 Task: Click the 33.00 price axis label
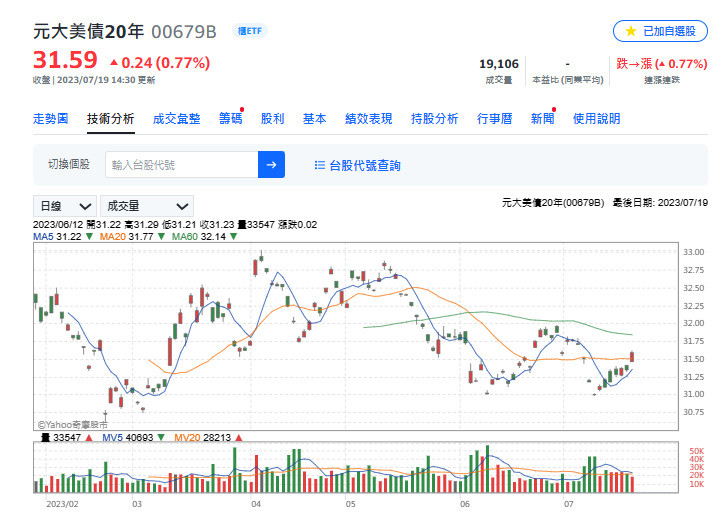[693, 252]
